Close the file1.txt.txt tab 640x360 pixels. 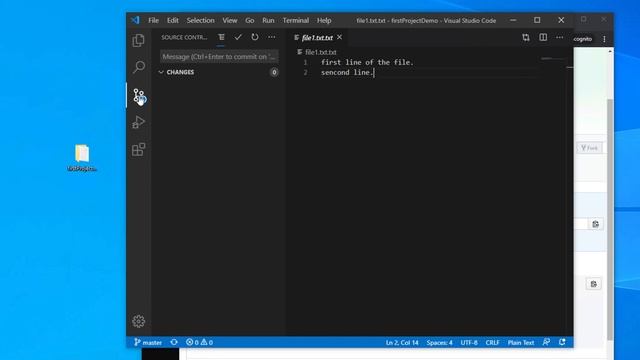[340, 37]
